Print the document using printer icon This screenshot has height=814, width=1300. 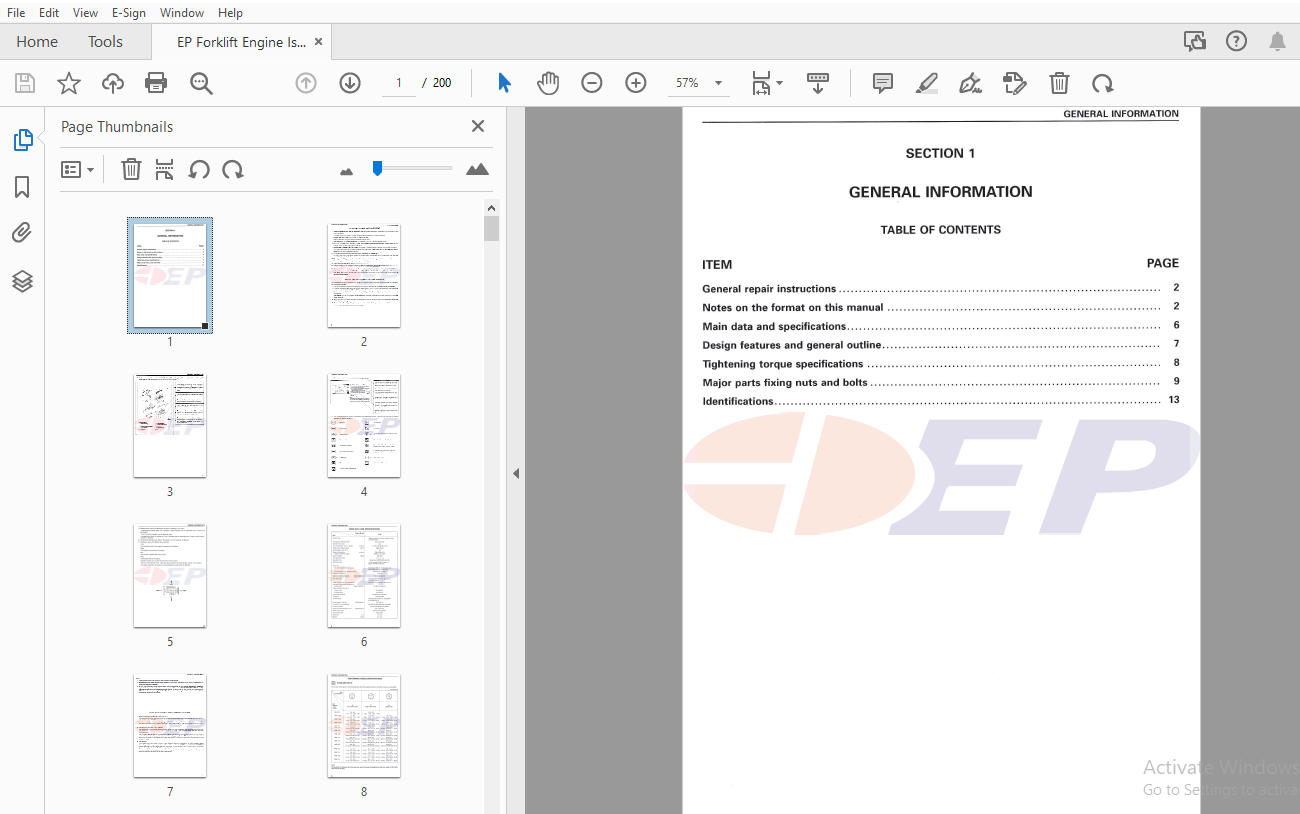click(156, 83)
